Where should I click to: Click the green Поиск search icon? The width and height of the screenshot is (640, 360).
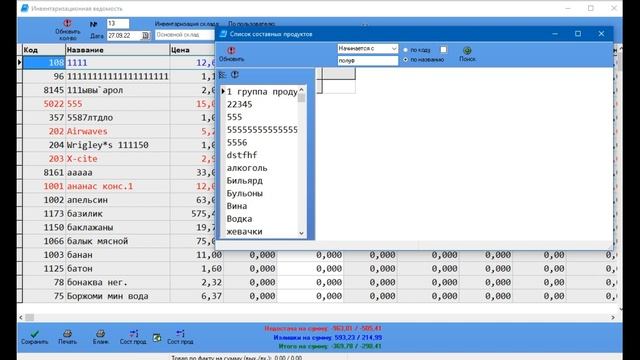coord(467,51)
